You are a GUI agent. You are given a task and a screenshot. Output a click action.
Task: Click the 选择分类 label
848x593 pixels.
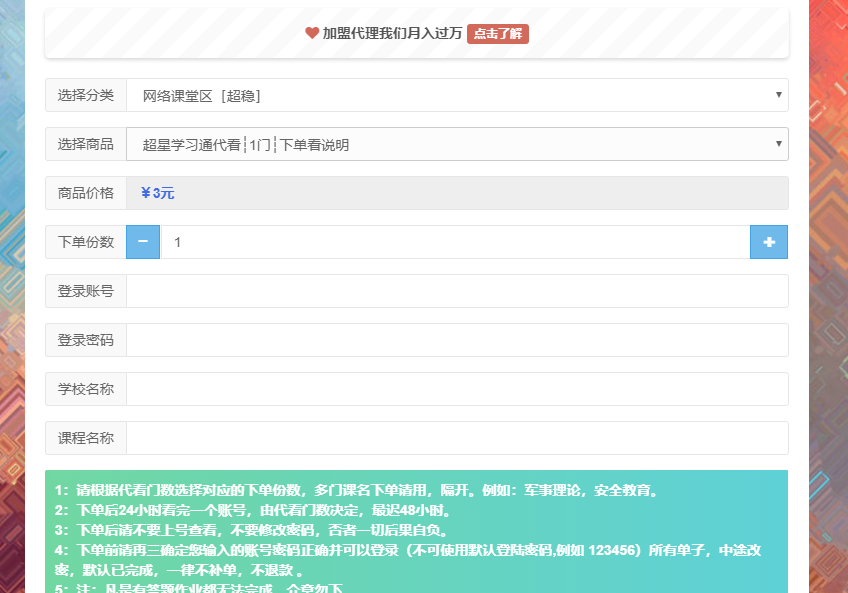[86, 95]
